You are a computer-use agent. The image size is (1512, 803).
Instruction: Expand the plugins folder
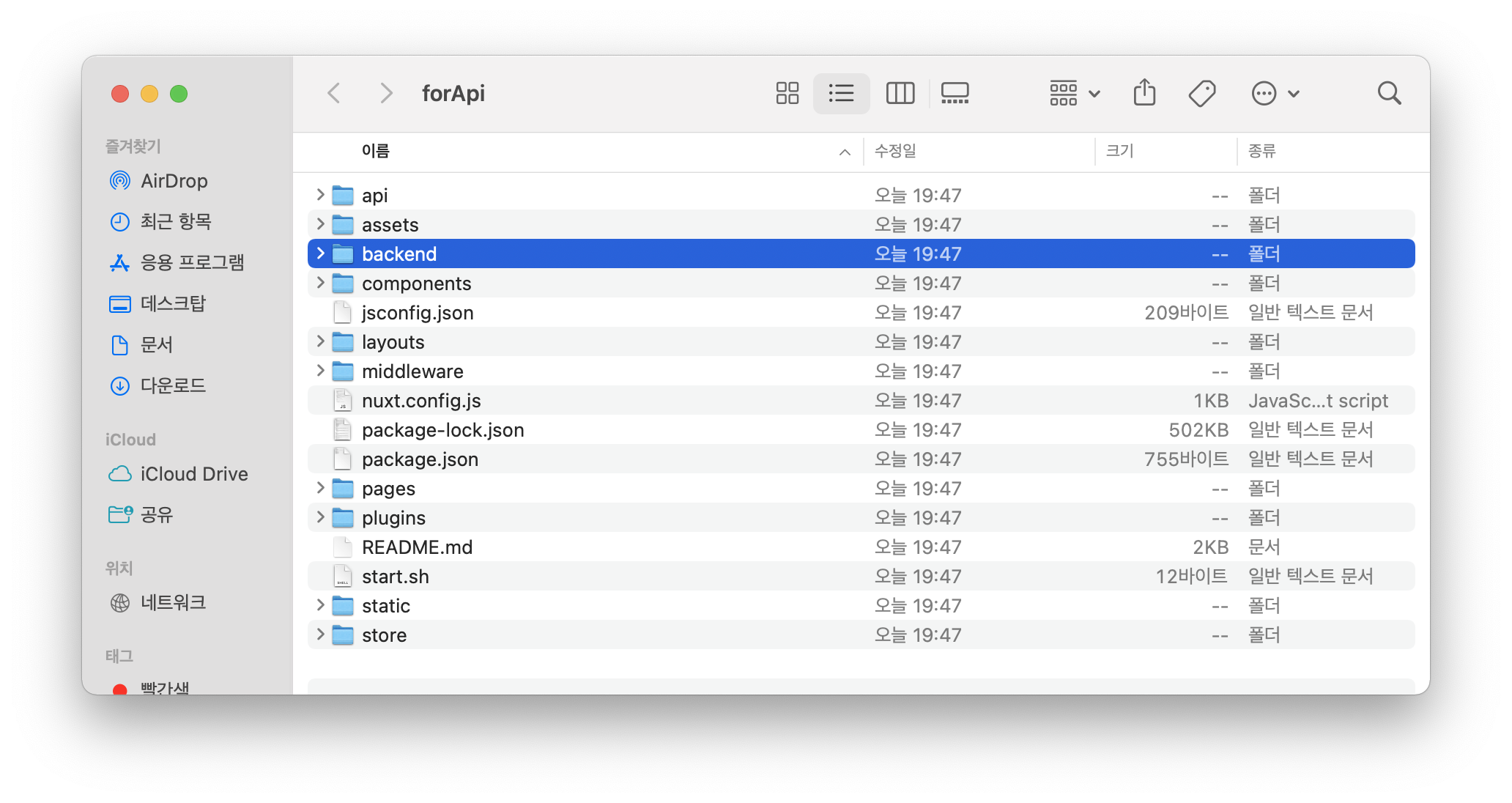click(320, 517)
